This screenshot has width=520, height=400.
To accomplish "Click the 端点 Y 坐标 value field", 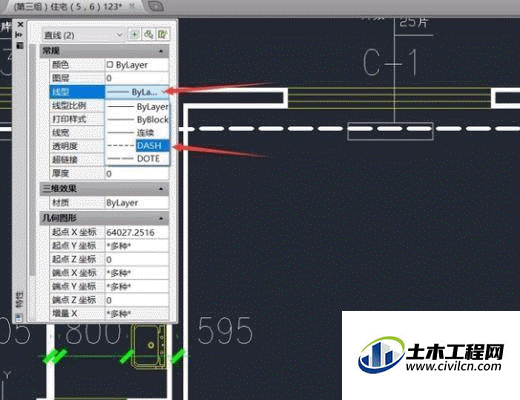I will [136, 286].
